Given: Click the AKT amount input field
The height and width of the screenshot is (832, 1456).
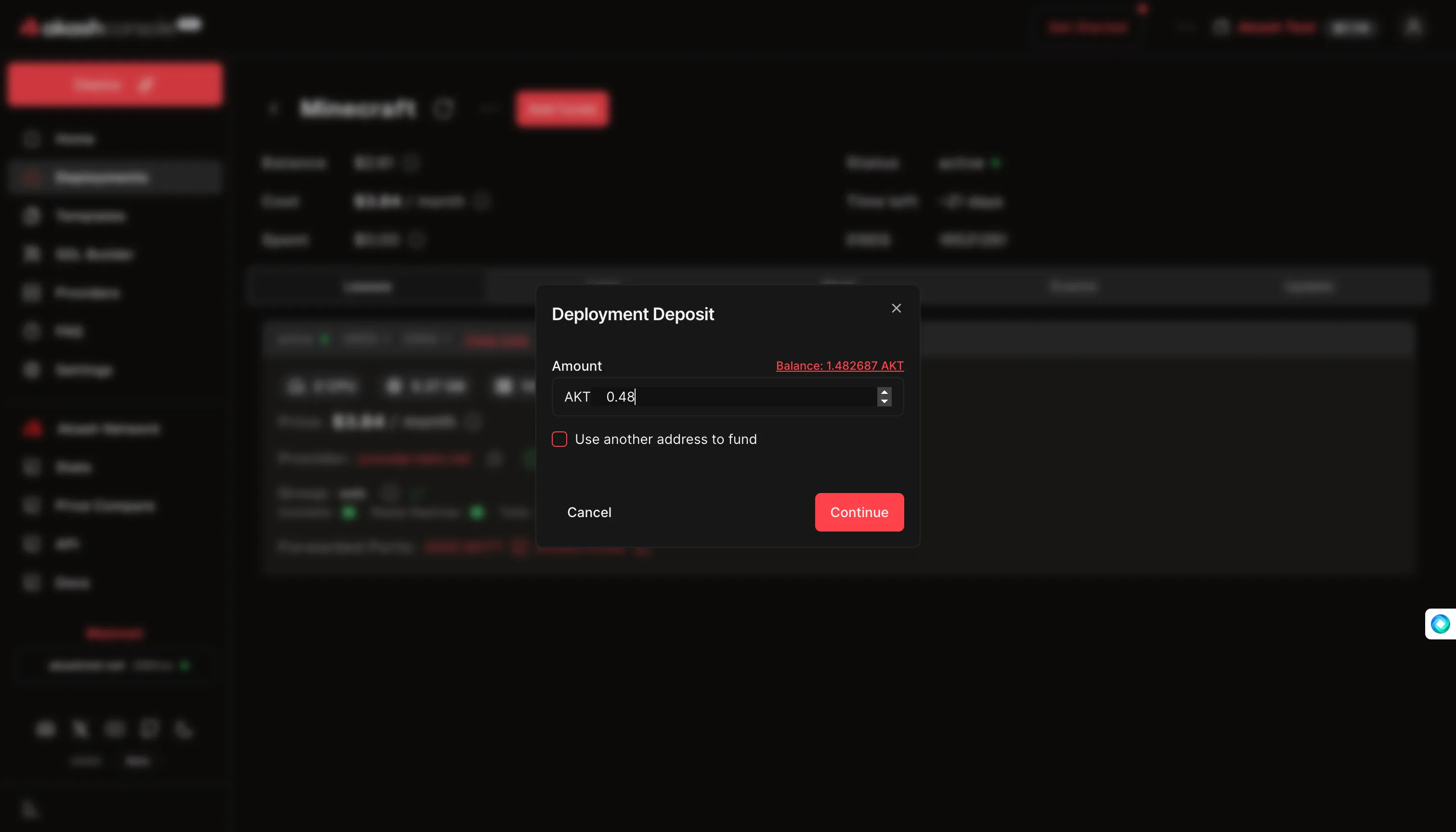Looking at the screenshot, I should point(737,397).
